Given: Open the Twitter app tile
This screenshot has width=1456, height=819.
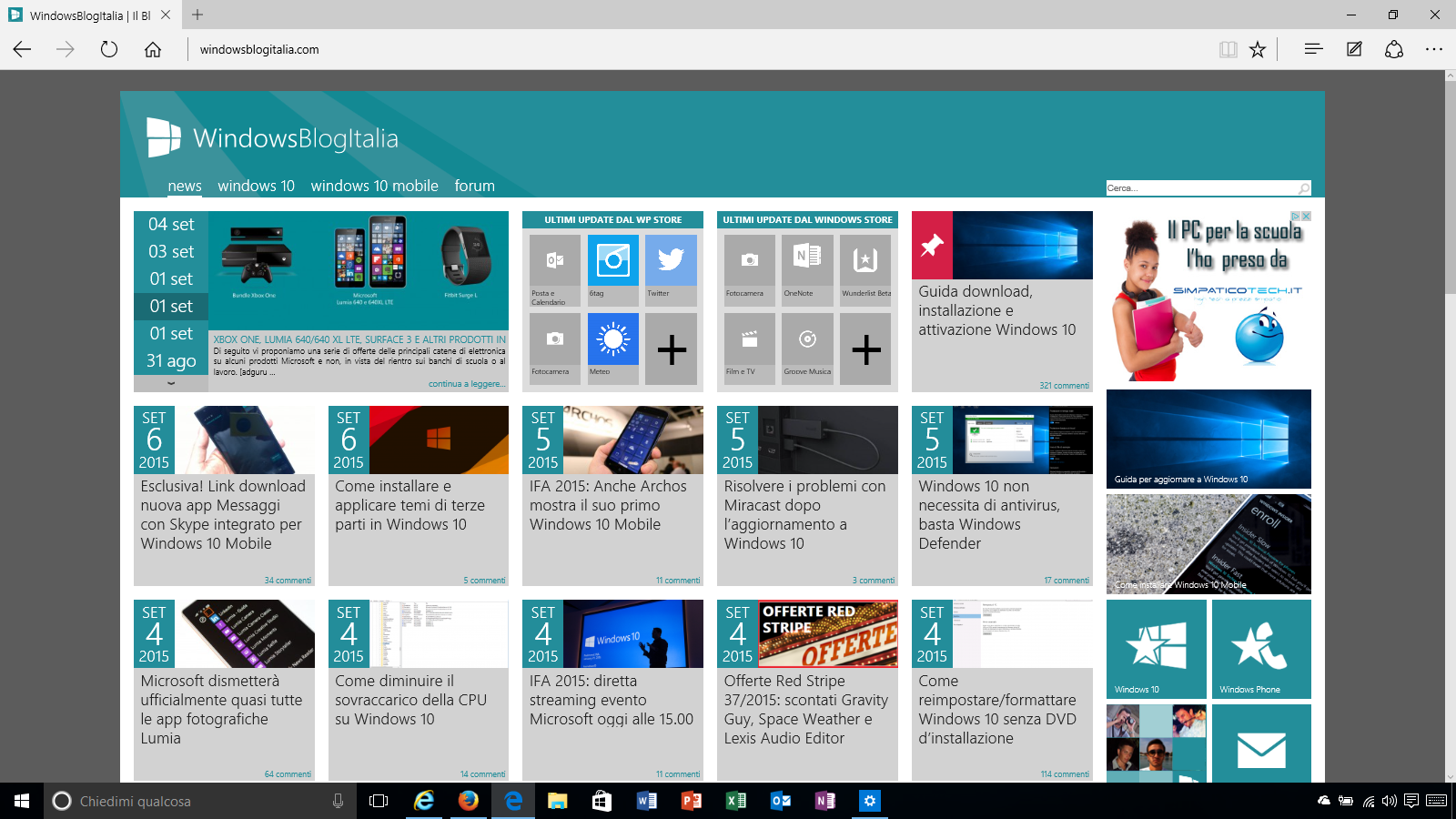Looking at the screenshot, I should [671, 270].
